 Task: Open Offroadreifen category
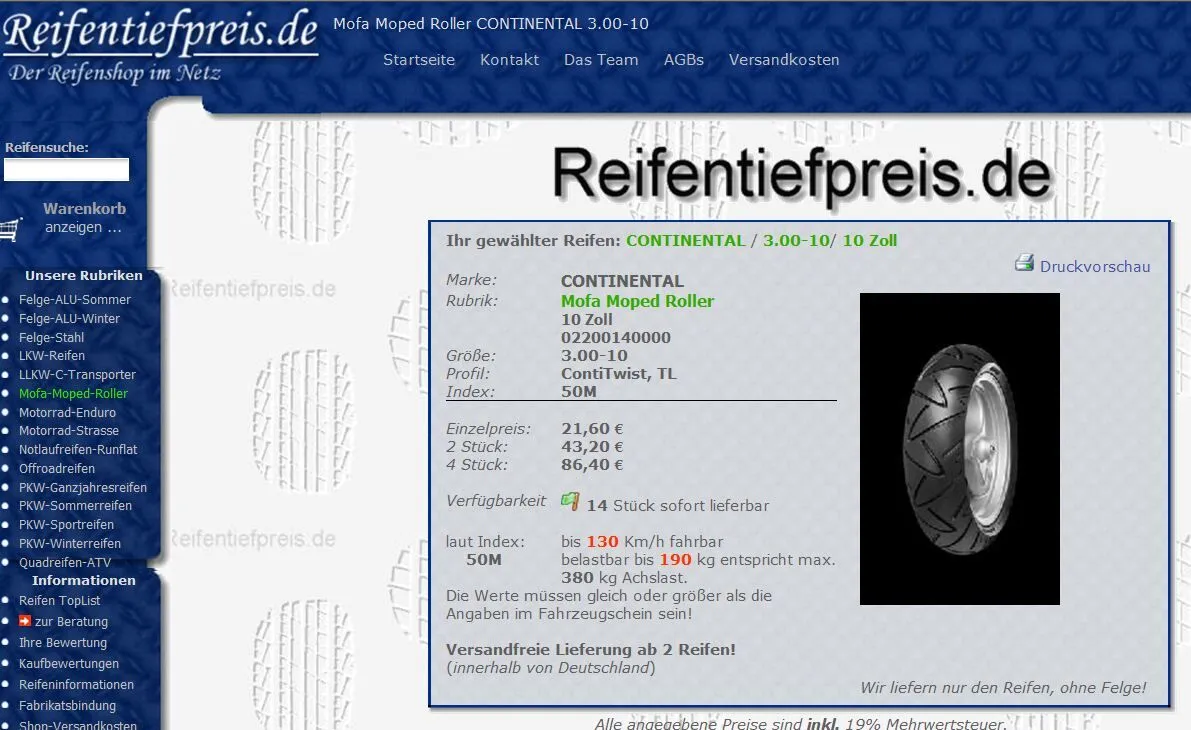56,469
